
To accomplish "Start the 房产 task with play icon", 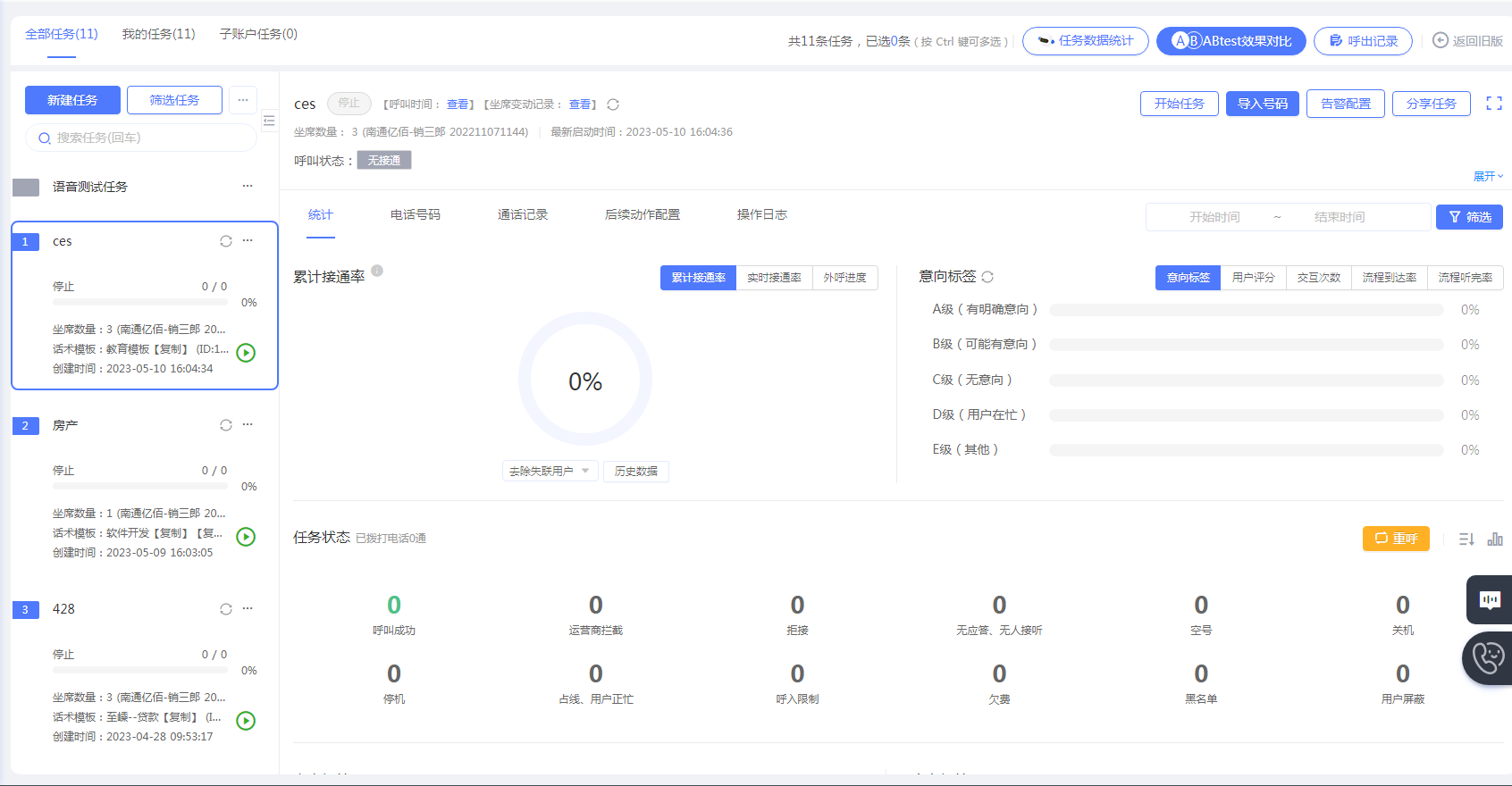I will click(x=246, y=537).
